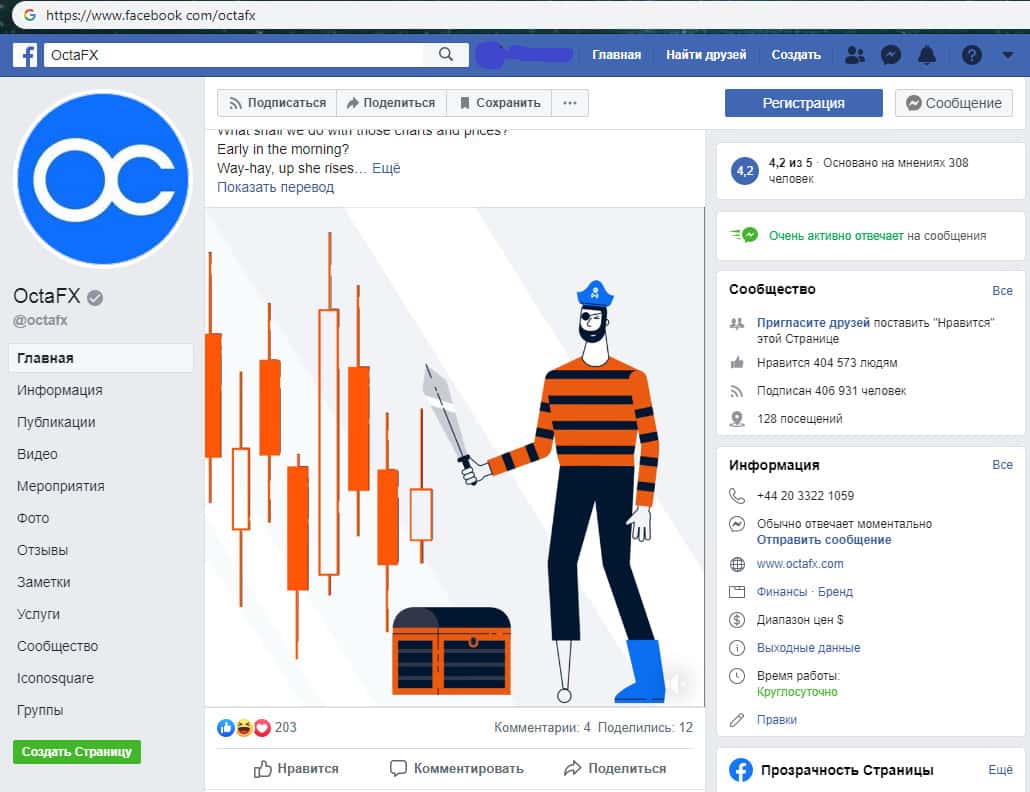1030x792 pixels.
Task: Open the Messenger icon in the top bar
Action: [891, 55]
